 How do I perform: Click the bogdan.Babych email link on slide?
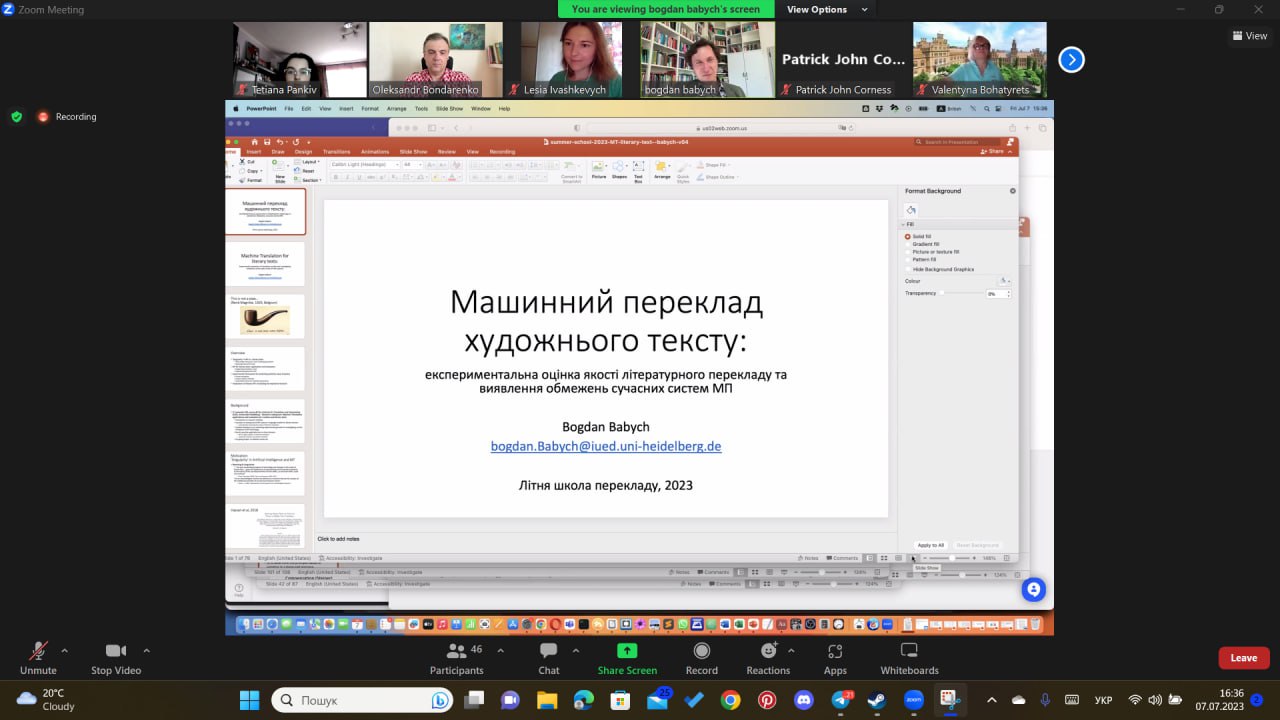point(605,447)
